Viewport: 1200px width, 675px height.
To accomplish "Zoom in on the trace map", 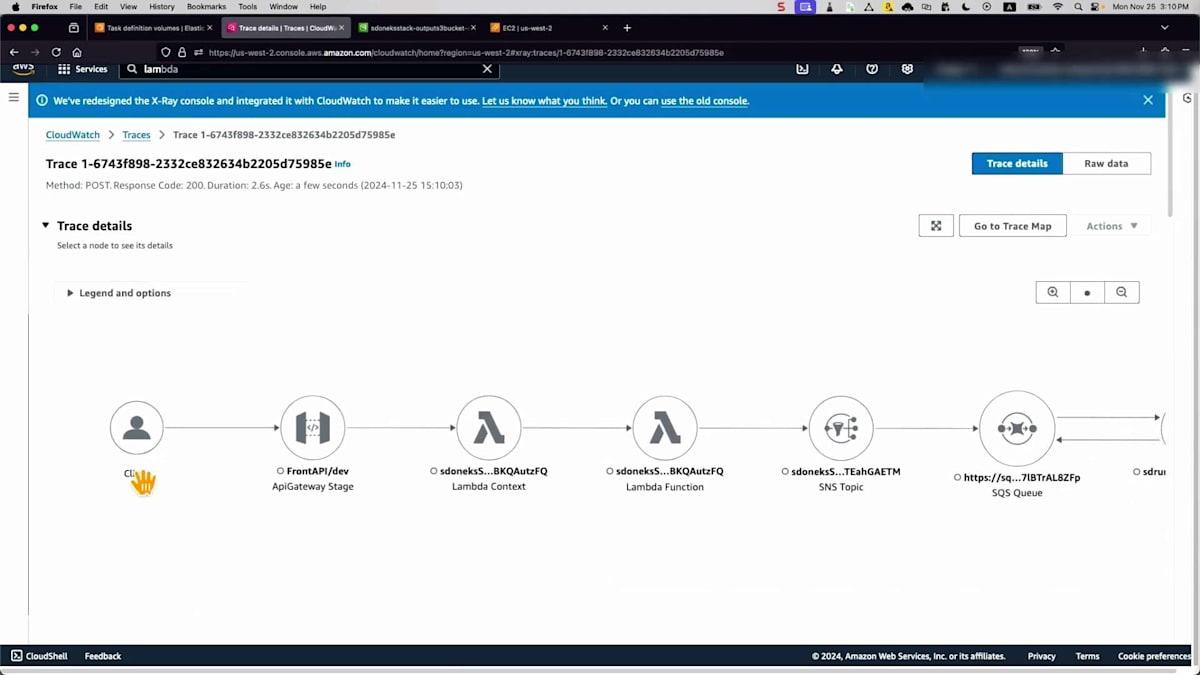I will point(1053,292).
